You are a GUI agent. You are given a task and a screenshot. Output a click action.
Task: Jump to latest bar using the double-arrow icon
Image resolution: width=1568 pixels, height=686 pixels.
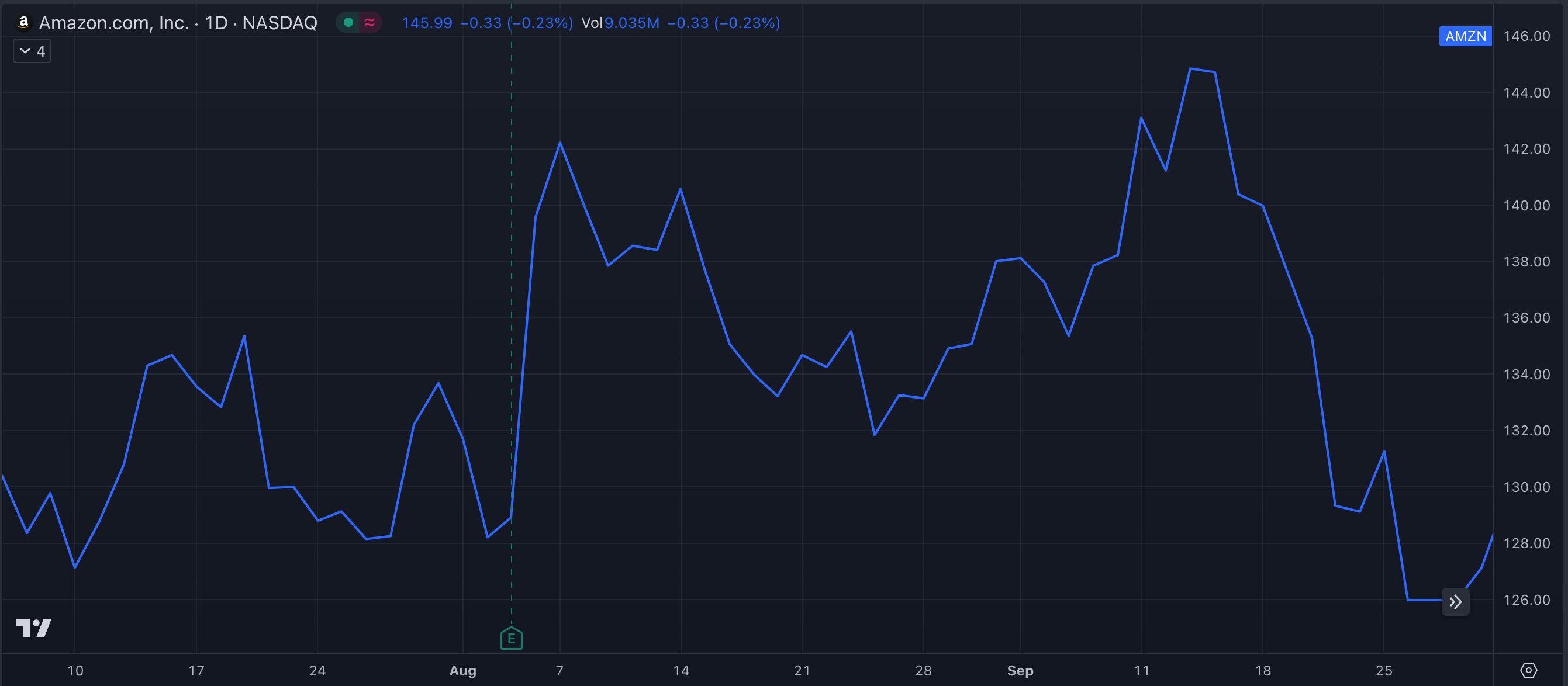[x=1455, y=601]
